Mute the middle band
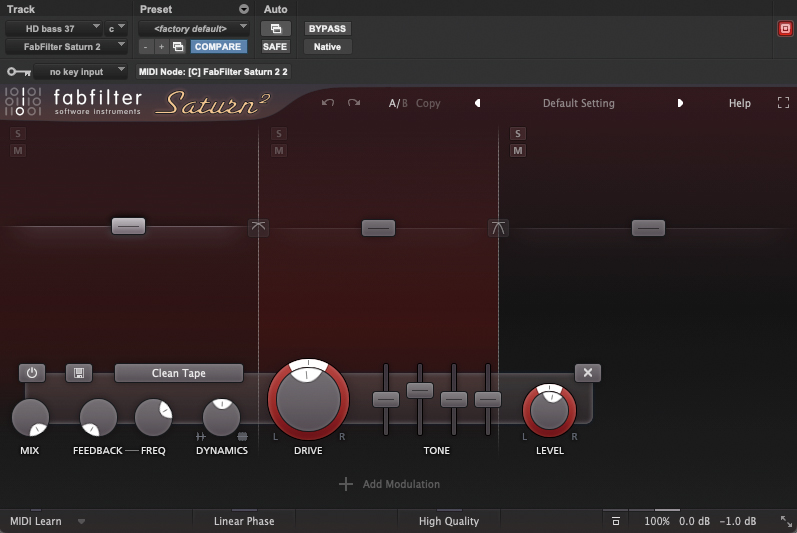The height and width of the screenshot is (533, 797). (x=279, y=150)
